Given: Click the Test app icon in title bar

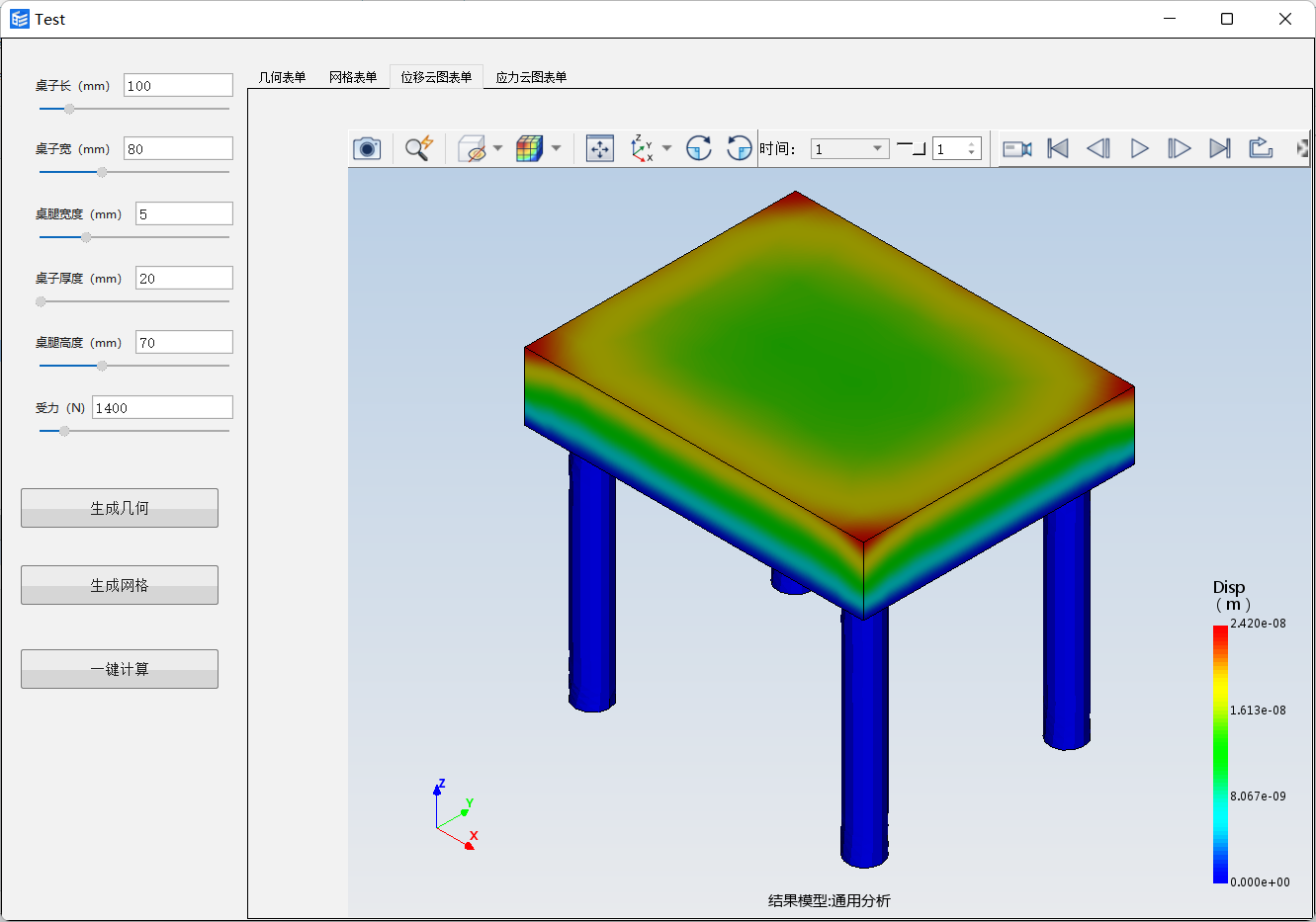Looking at the screenshot, I should pyautogui.click(x=20, y=19).
